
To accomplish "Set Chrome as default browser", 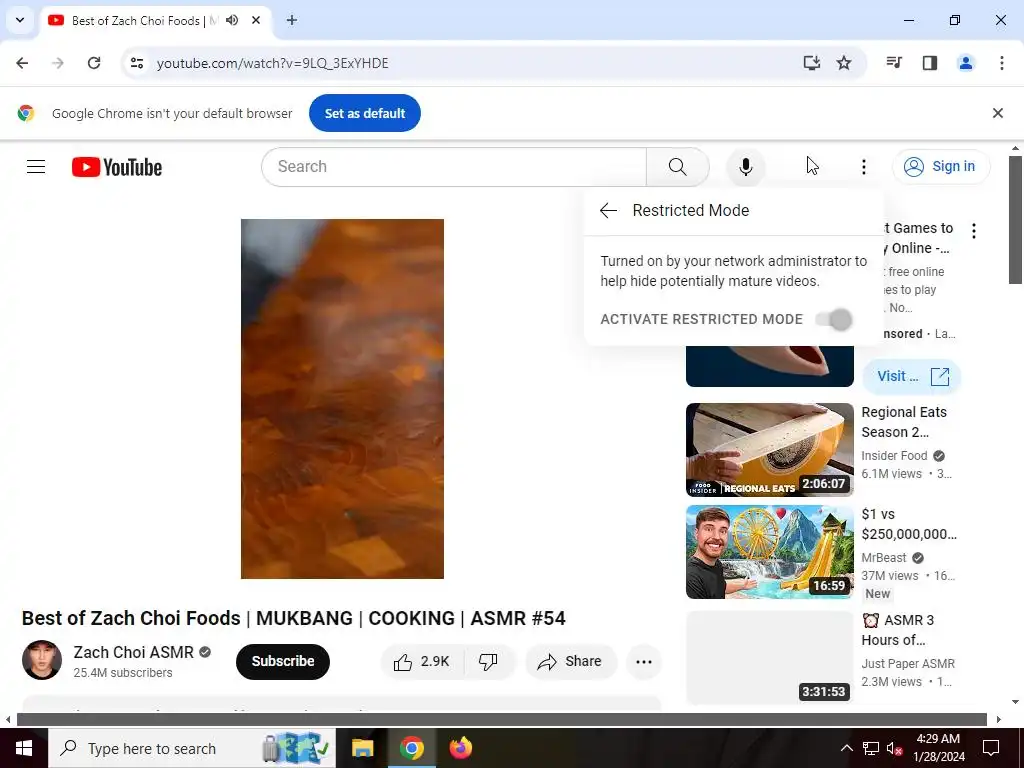I will tap(364, 113).
